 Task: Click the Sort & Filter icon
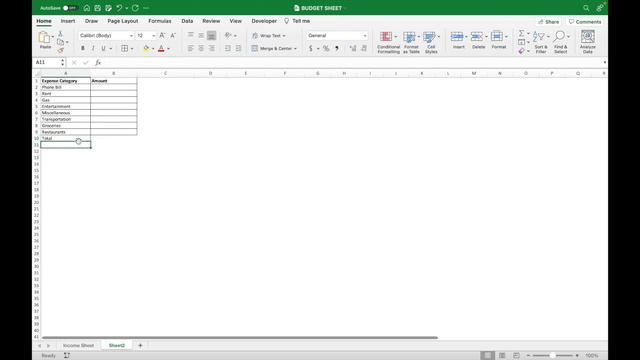[x=539, y=37]
